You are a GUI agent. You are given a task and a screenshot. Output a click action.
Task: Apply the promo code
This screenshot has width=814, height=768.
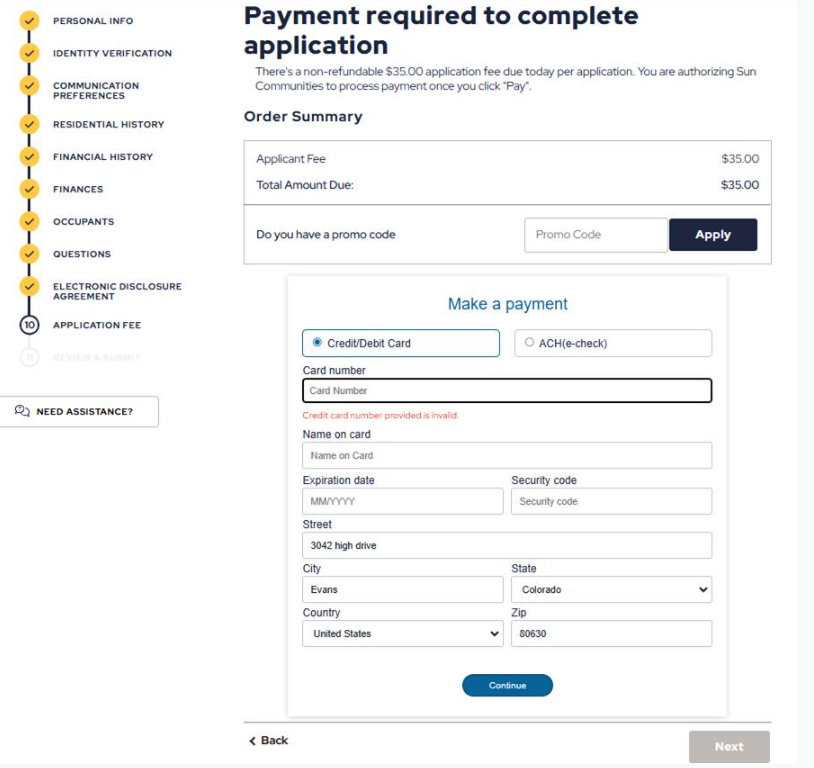click(713, 235)
